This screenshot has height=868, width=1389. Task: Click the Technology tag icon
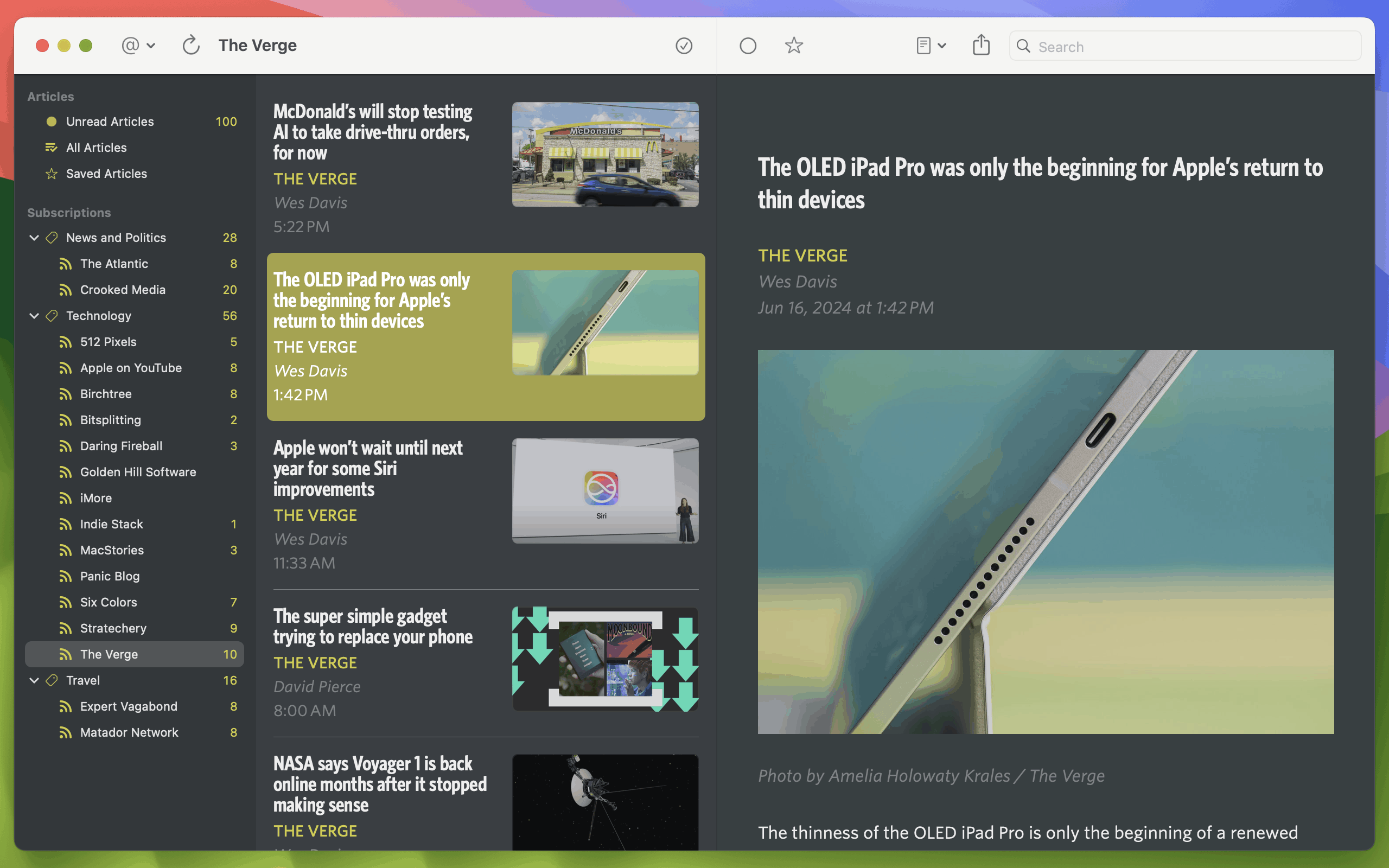coord(52,316)
